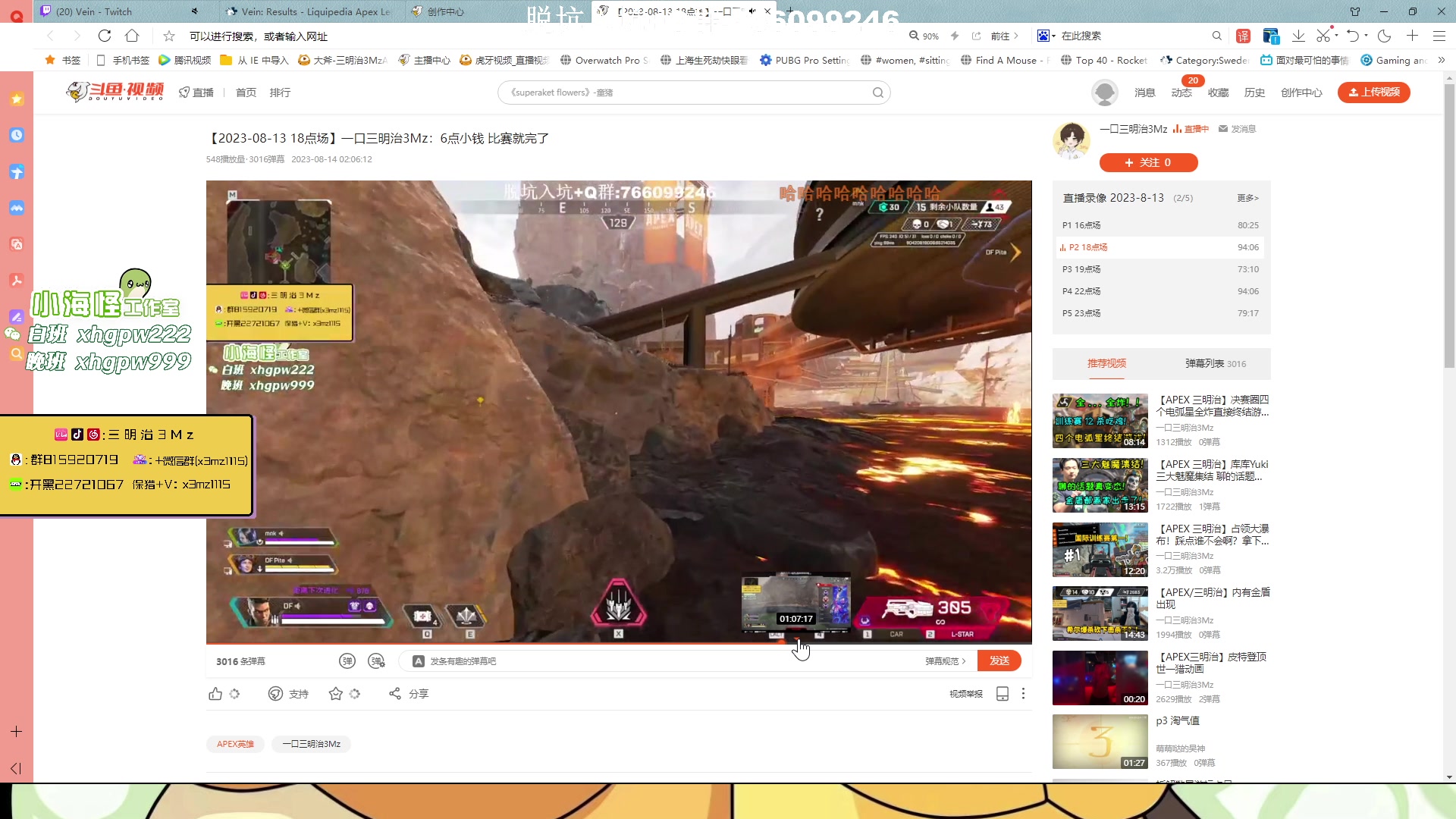
Task: Open the 排行 navigation menu item
Action: [x=280, y=93]
